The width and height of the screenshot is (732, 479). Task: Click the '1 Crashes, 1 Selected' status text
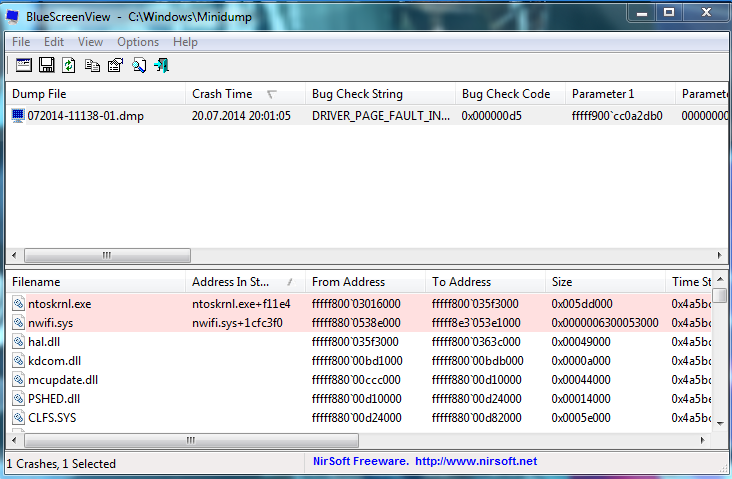61,464
